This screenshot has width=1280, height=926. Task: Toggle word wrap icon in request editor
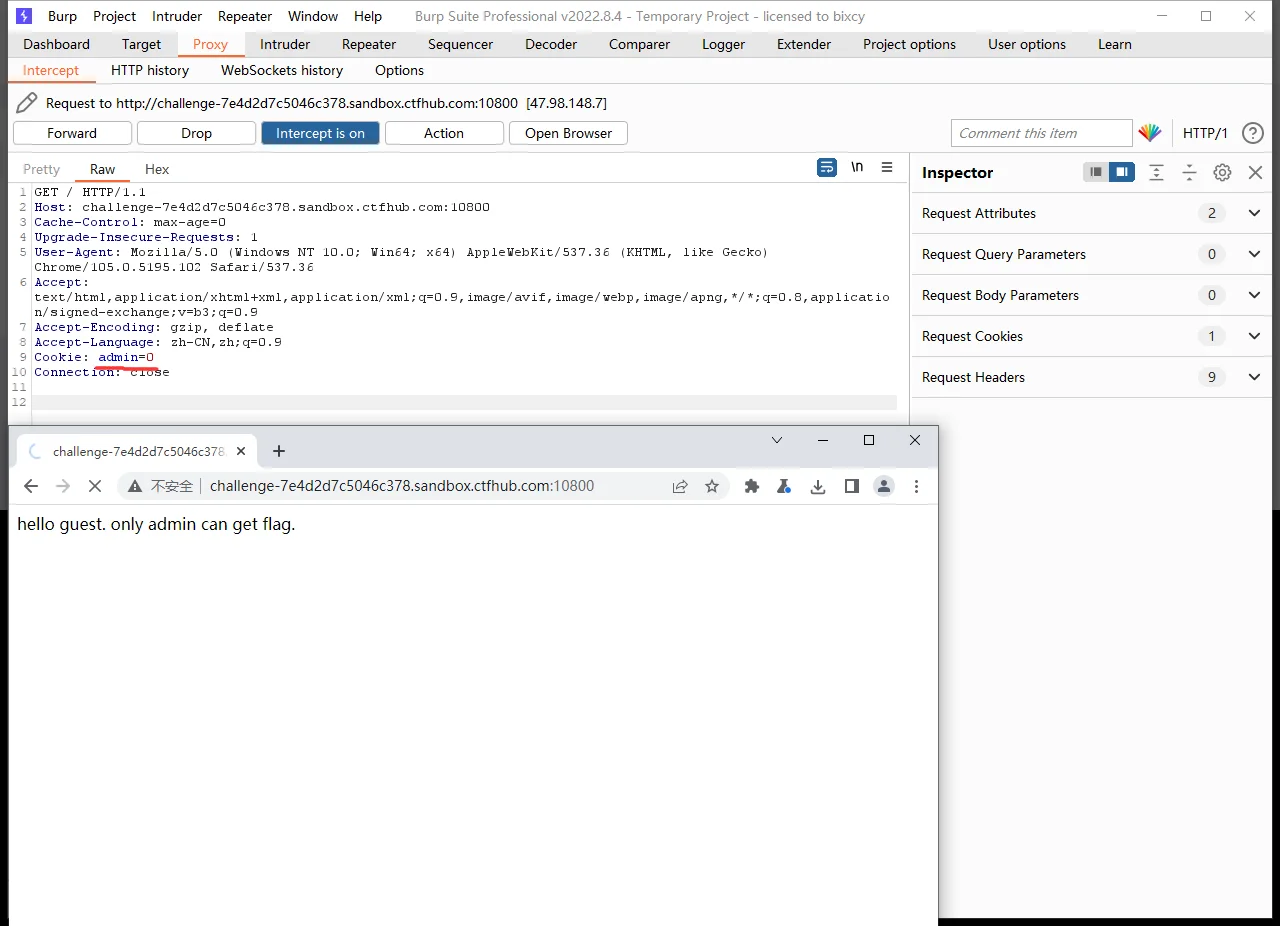click(826, 168)
